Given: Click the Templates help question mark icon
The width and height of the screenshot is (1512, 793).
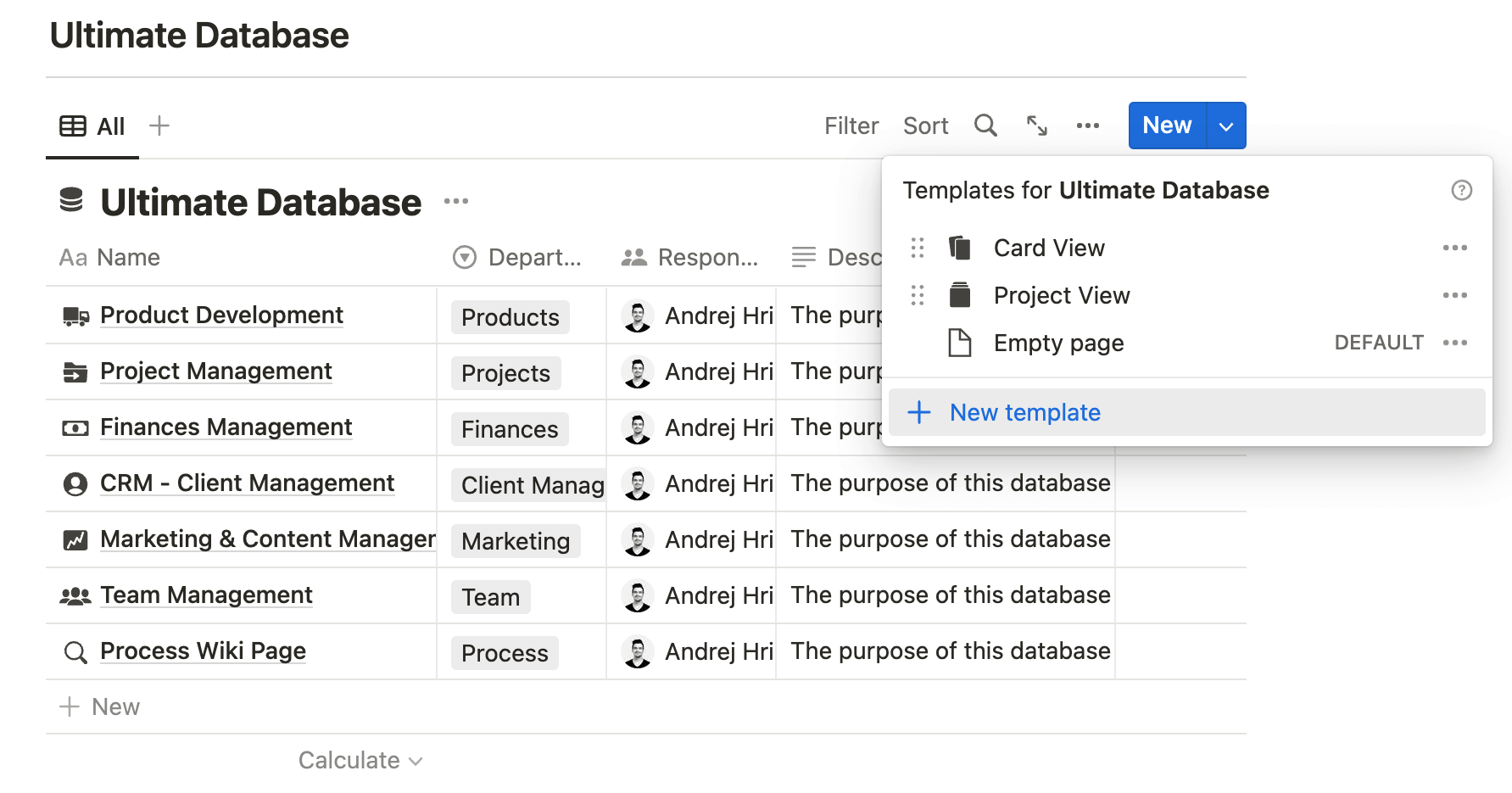Looking at the screenshot, I should pyautogui.click(x=1461, y=190).
